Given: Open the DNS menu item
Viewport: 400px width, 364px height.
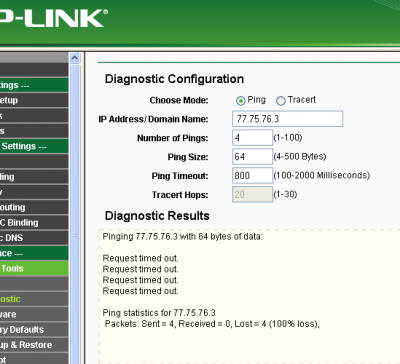Looking at the screenshot, I should 34,238.
